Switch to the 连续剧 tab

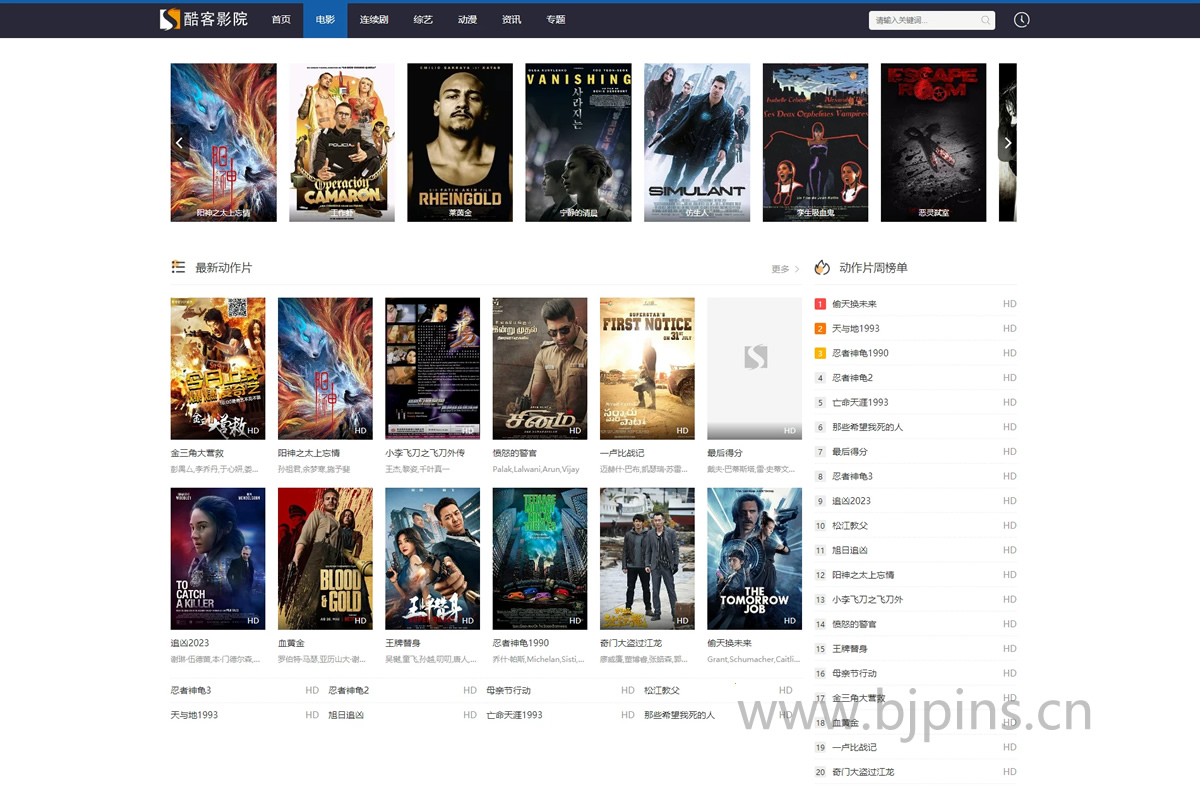coord(374,20)
